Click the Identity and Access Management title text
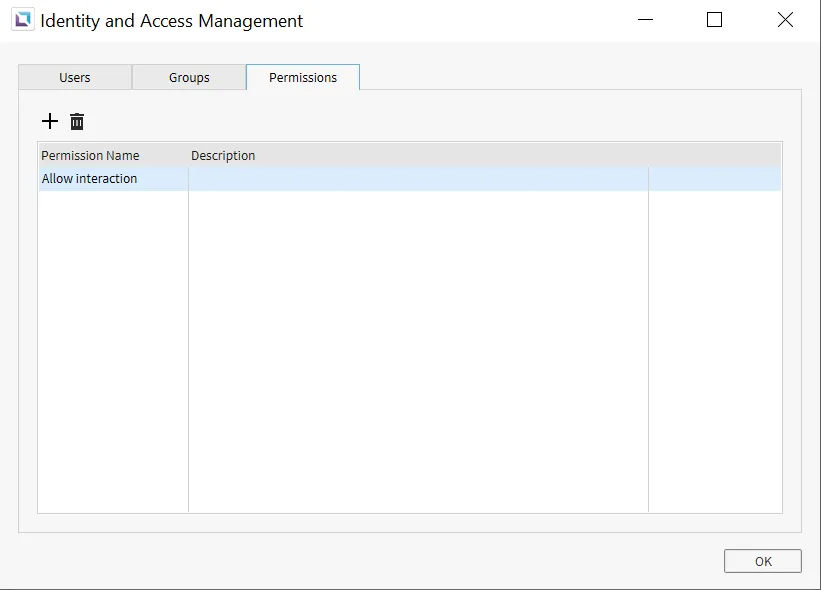This screenshot has height=590, width=821. pyautogui.click(x=171, y=20)
